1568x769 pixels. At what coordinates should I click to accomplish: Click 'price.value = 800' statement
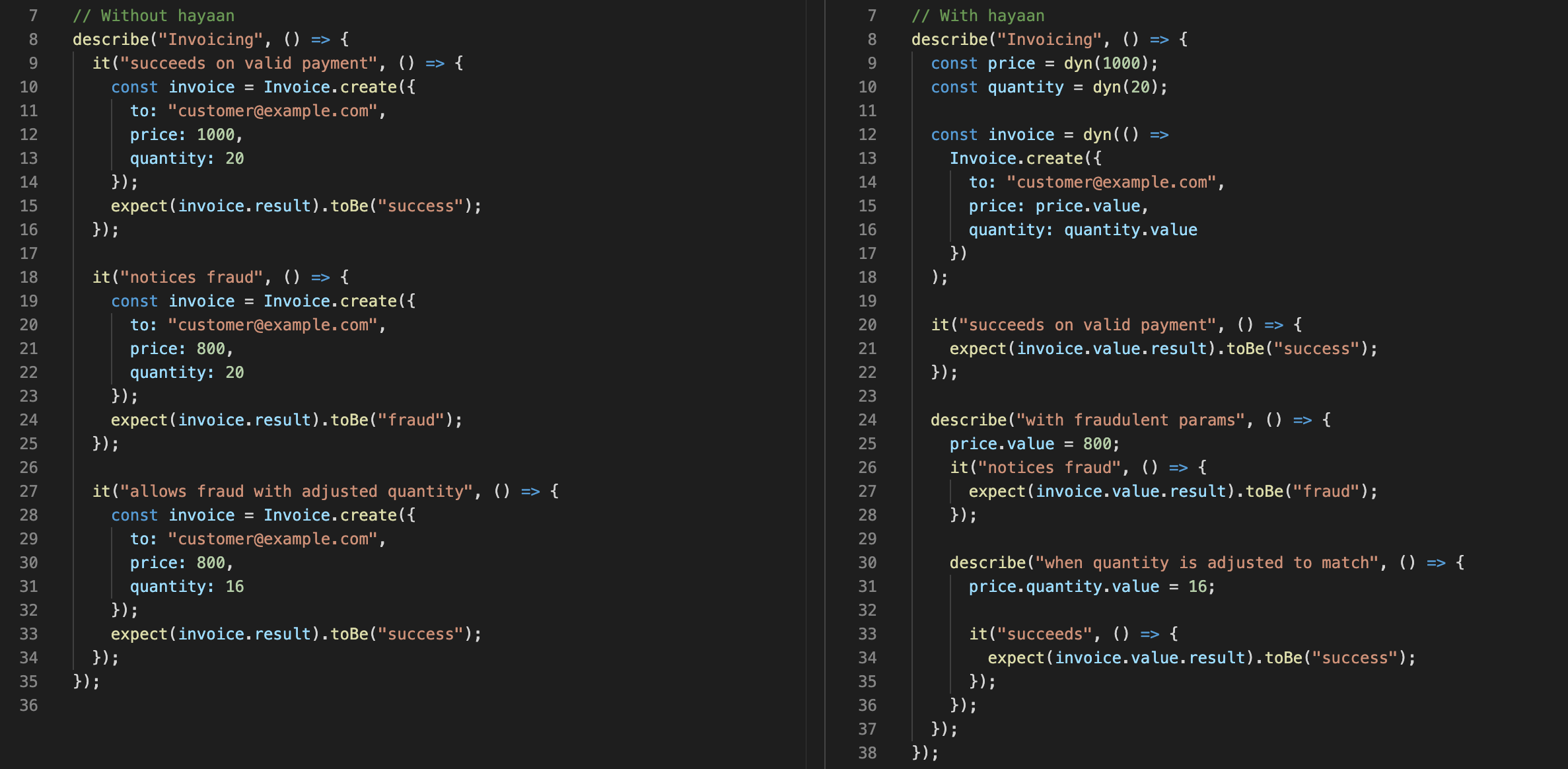point(1034,444)
